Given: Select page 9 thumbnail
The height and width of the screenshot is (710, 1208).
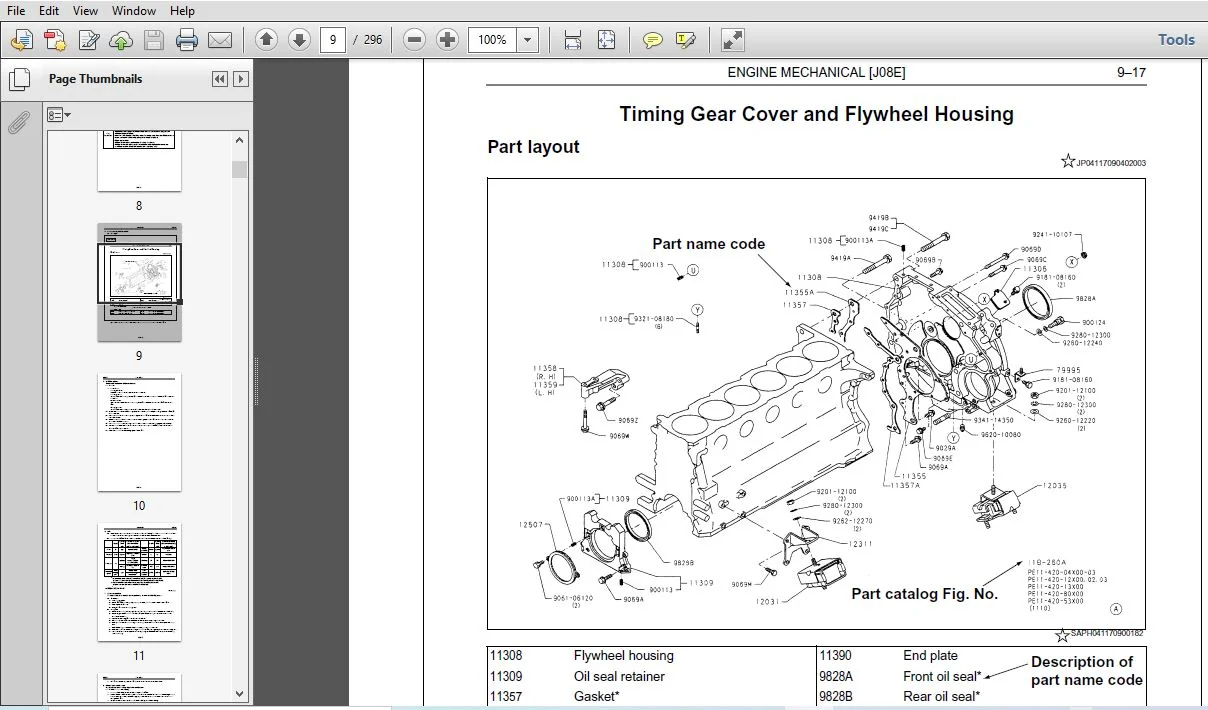Looking at the screenshot, I should coord(139,282).
